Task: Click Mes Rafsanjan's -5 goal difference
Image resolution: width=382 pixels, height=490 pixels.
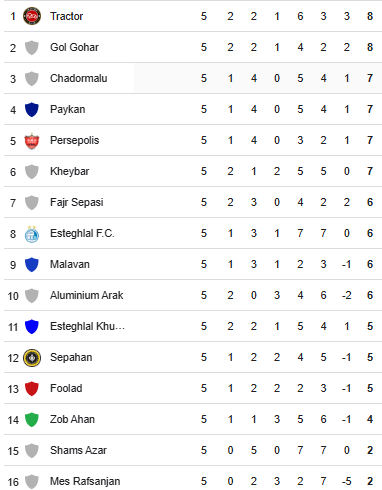Action: (346, 481)
